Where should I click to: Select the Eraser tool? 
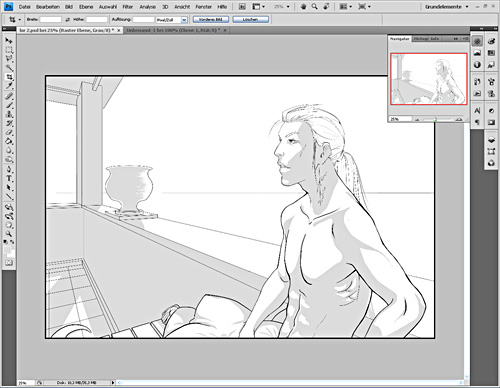(x=9, y=133)
